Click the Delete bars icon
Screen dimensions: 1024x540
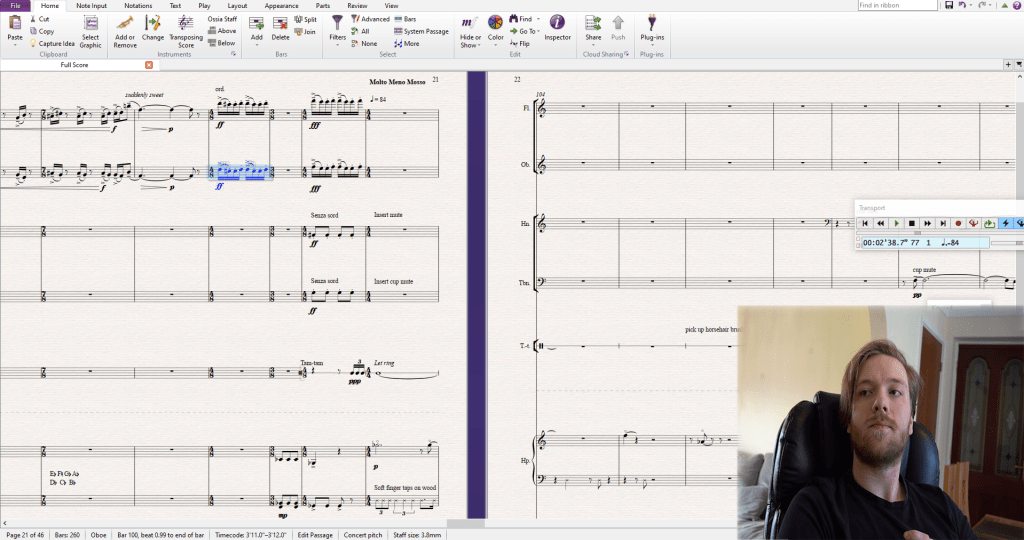click(281, 24)
